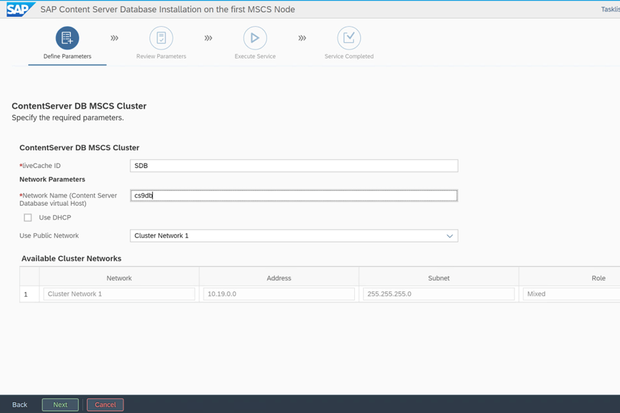The width and height of the screenshot is (620, 413).
Task: Open the Review Parameters tab label
Action: click(161, 56)
